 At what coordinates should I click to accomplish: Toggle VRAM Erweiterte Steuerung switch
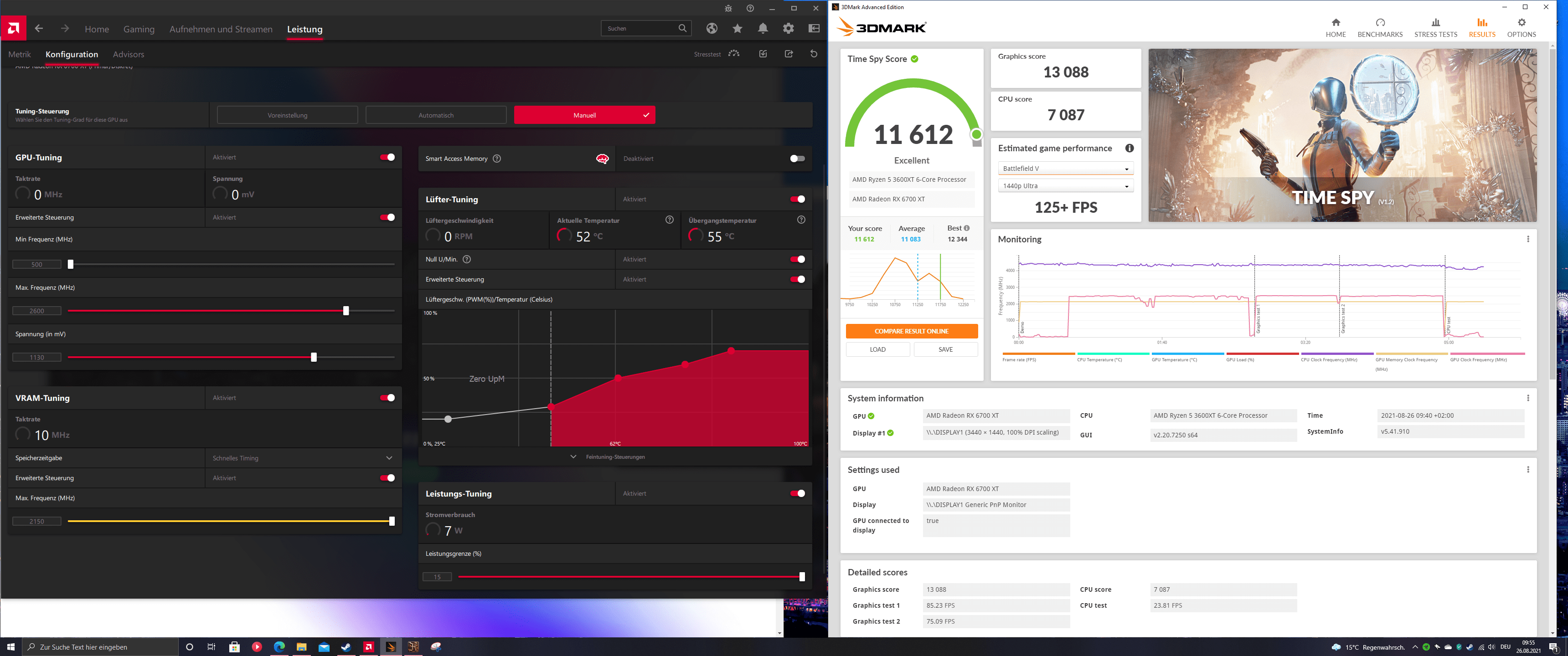click(387, 478)
